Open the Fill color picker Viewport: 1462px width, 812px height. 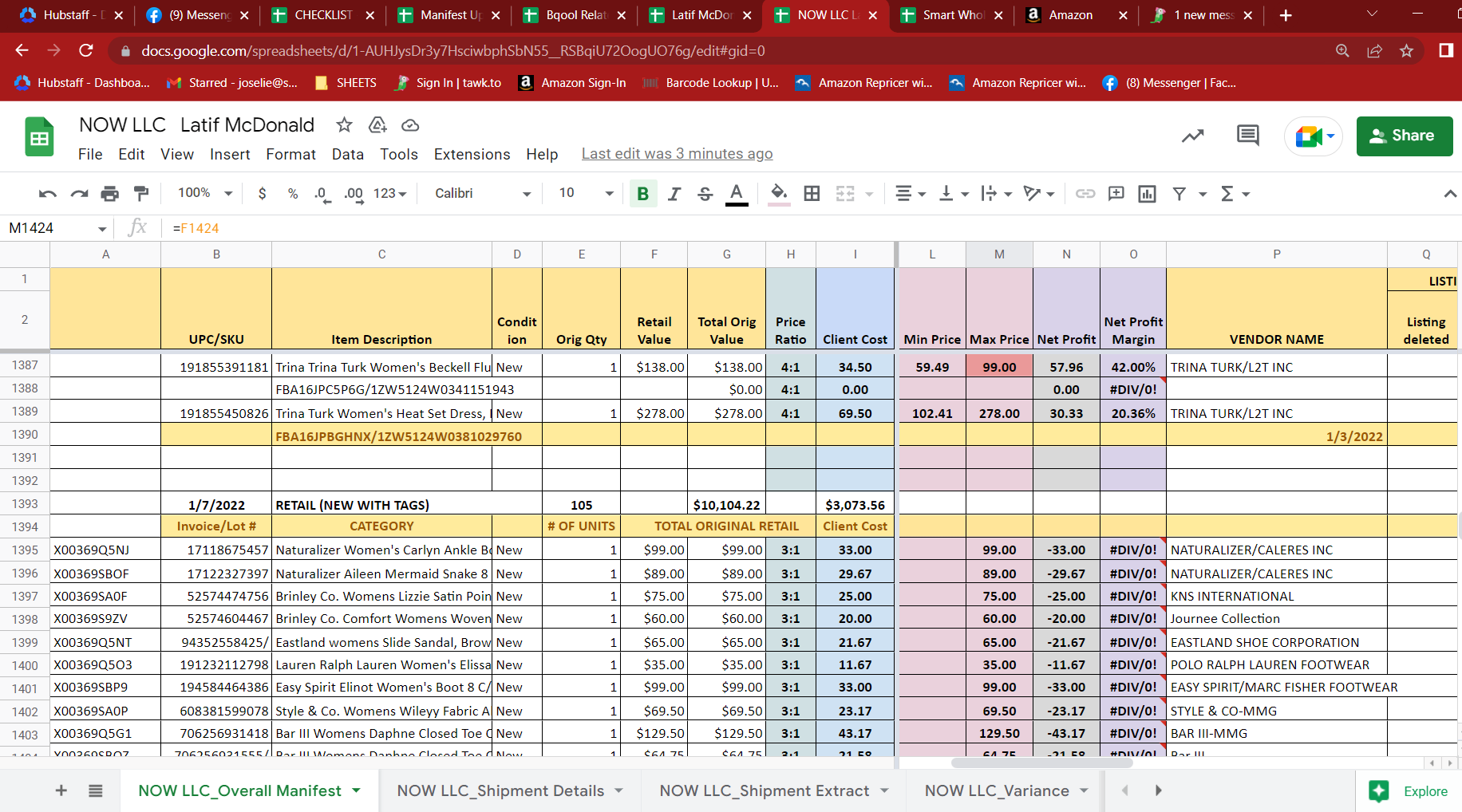tap(779, 194)
